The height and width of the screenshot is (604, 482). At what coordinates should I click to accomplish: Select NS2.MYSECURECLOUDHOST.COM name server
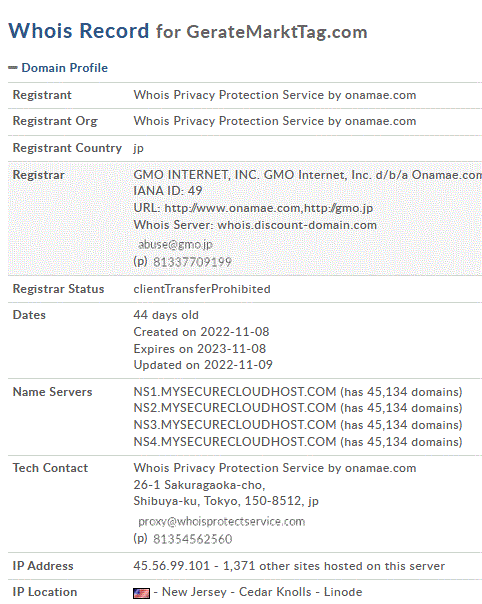pyautogui.click(x=235, y=408)
